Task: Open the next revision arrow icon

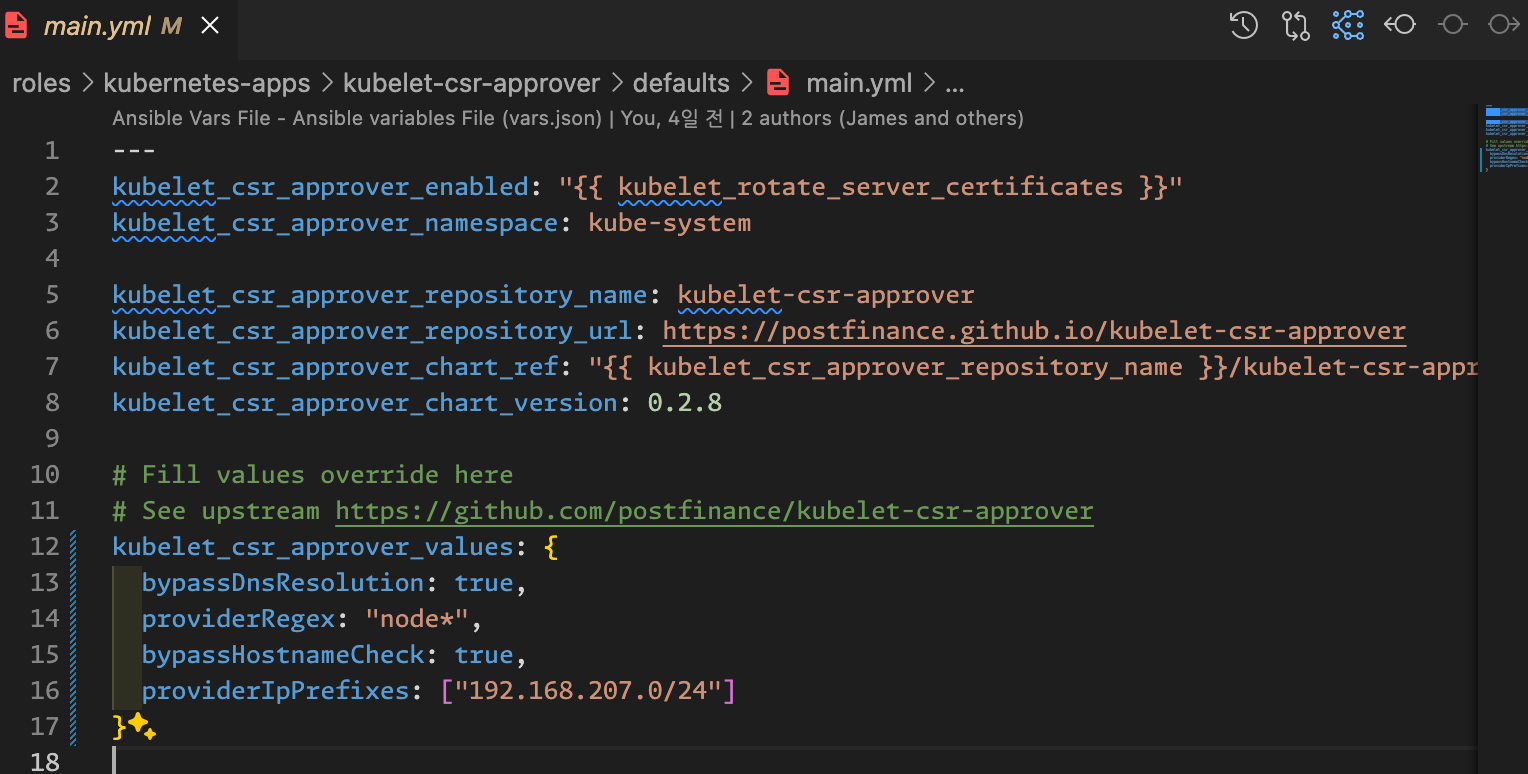Action: pyautogui.click(x=1504, y=25)
